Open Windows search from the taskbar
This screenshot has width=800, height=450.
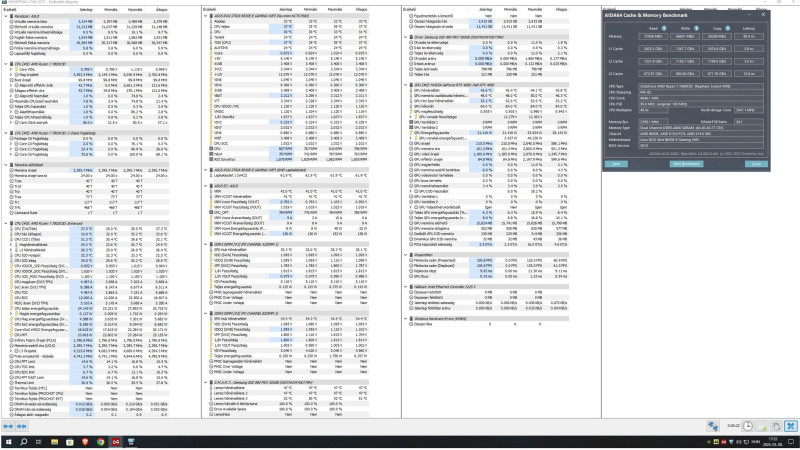(x=23, y=442)
